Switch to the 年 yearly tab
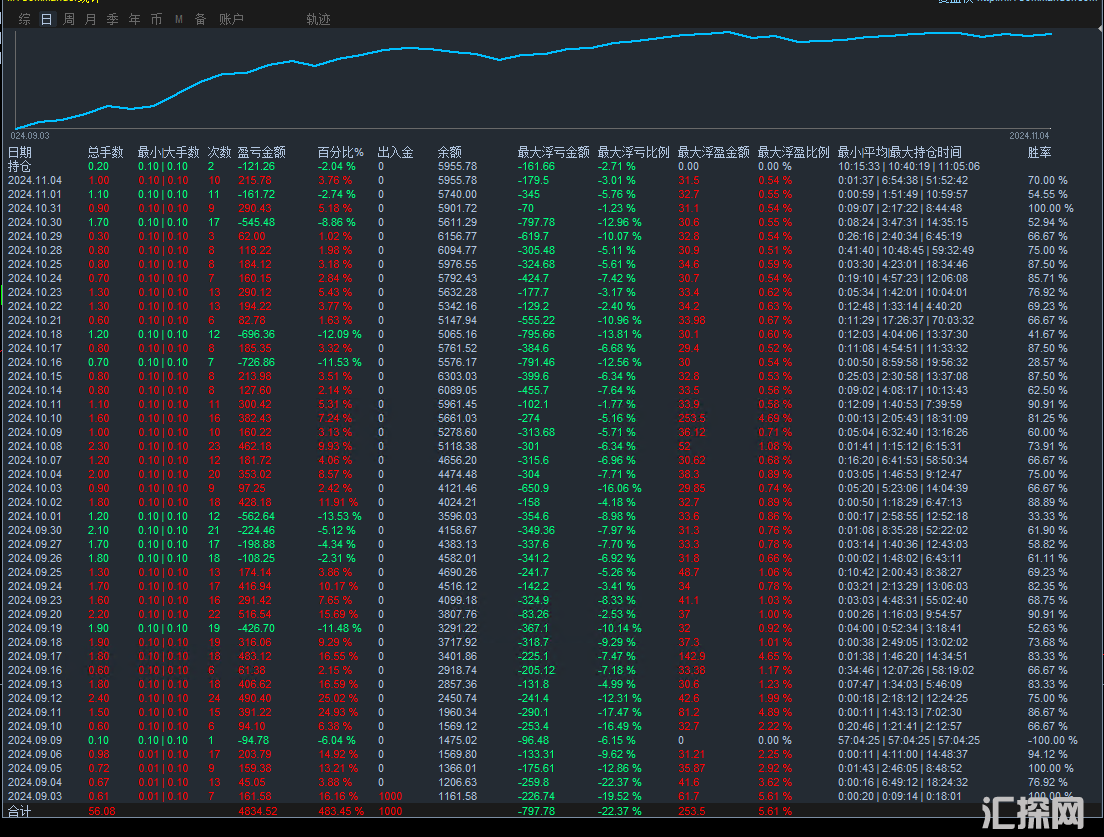 (x=134, y=19)
